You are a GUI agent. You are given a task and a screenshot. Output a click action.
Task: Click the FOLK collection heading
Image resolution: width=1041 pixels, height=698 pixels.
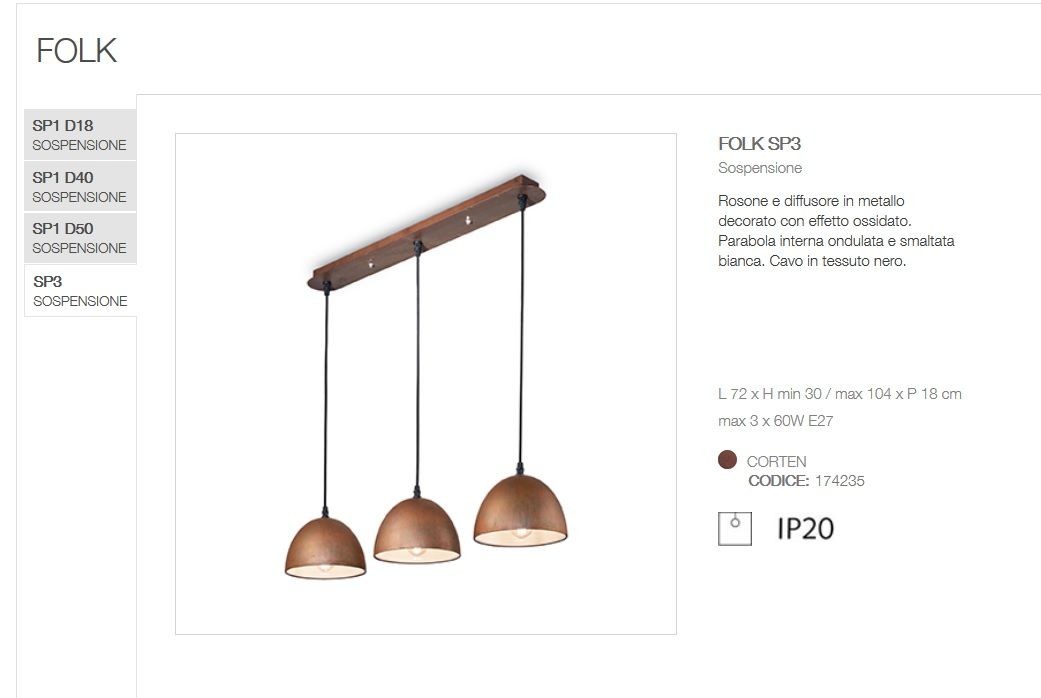tap(76, 51)
